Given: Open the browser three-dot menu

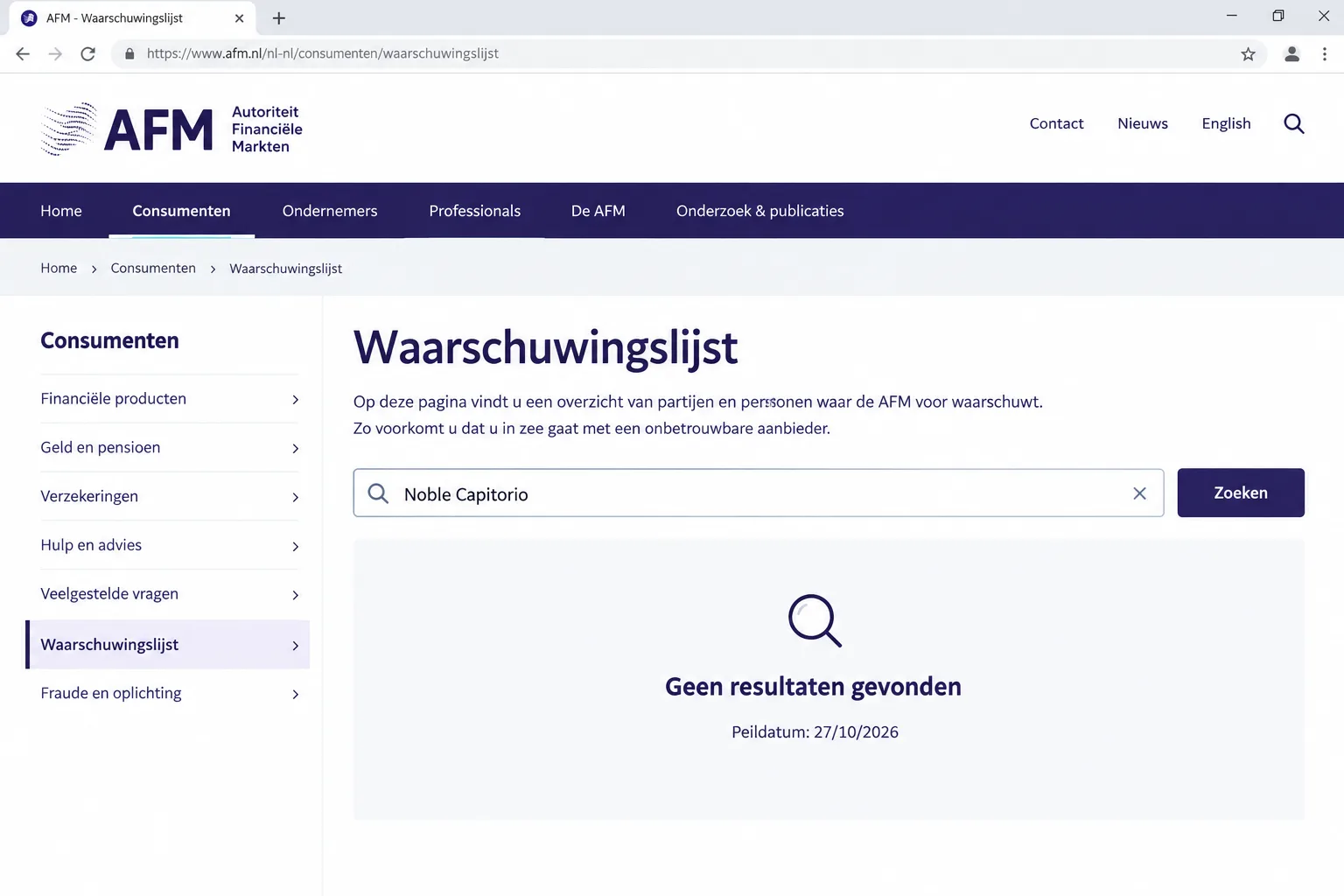Looking at the screenshot, I should pos(1325,54).
